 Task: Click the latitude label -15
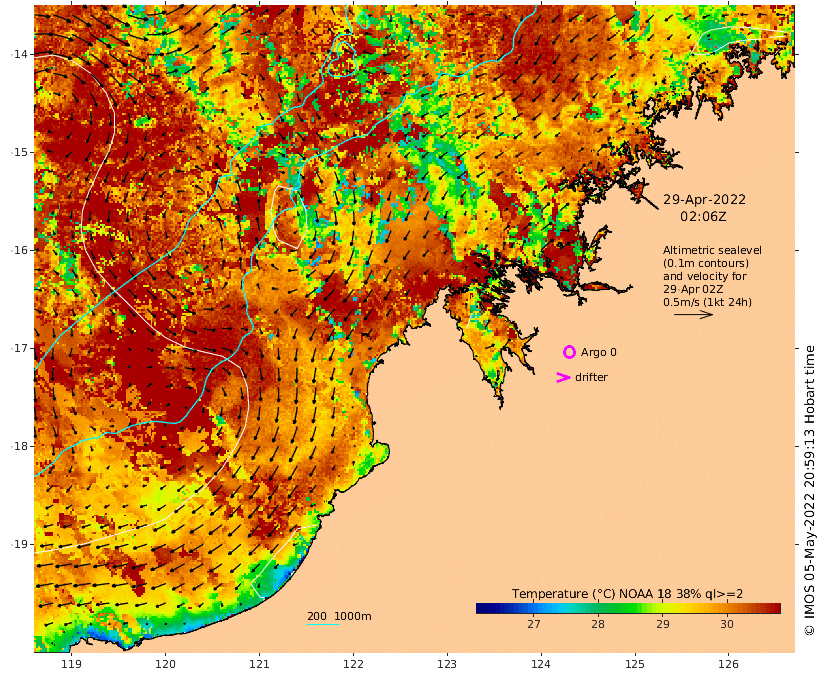click(x=19, y=152)
